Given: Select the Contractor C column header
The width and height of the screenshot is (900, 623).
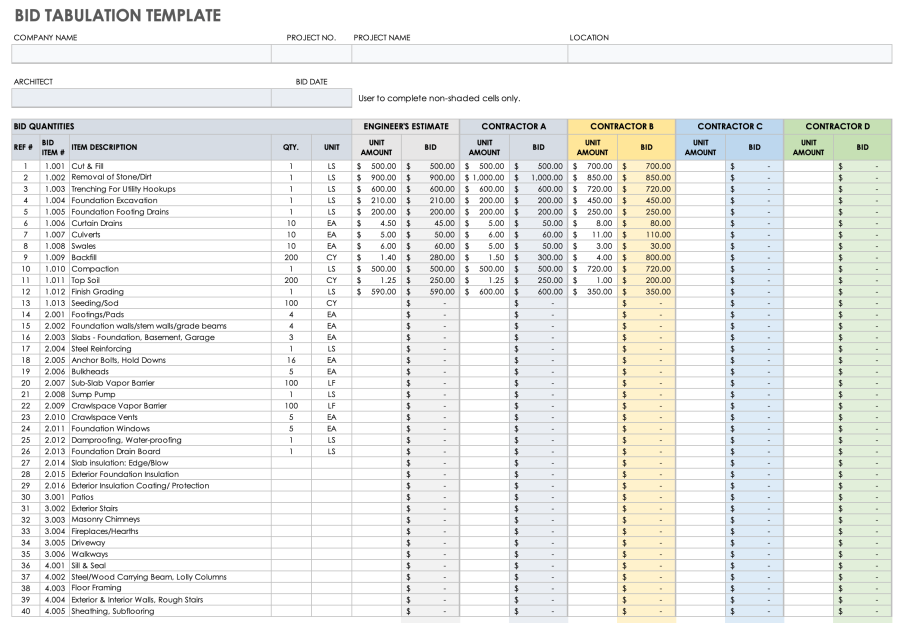Looking at the screenshot, I should click(x=729, y=126).
